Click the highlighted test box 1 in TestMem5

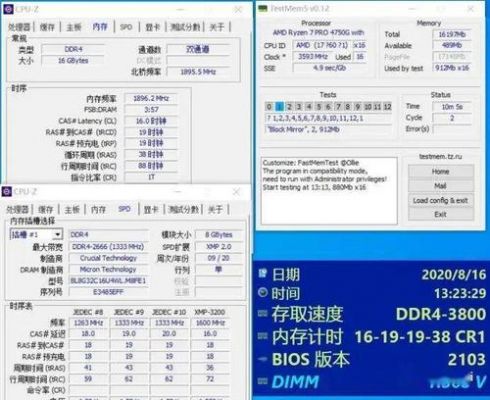click(279, 107)
